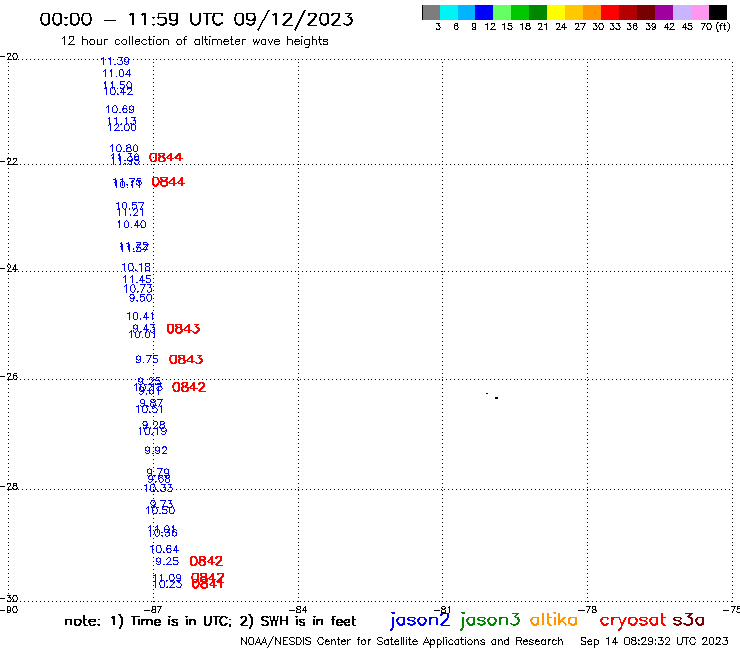Screen dimensions: 740x650
Task: Click the '9.92' wave height value
Action: (156, 450)
